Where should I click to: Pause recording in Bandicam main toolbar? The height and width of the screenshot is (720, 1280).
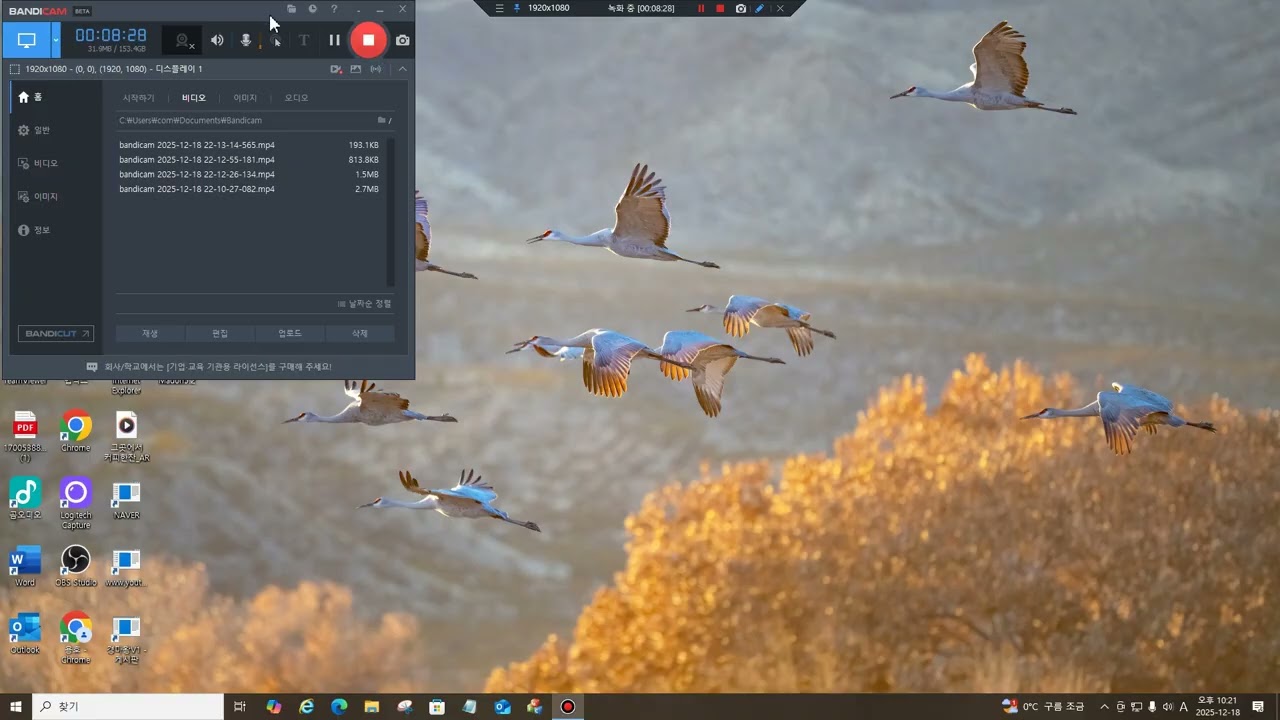pyautogui.click(x=335, y=40)
